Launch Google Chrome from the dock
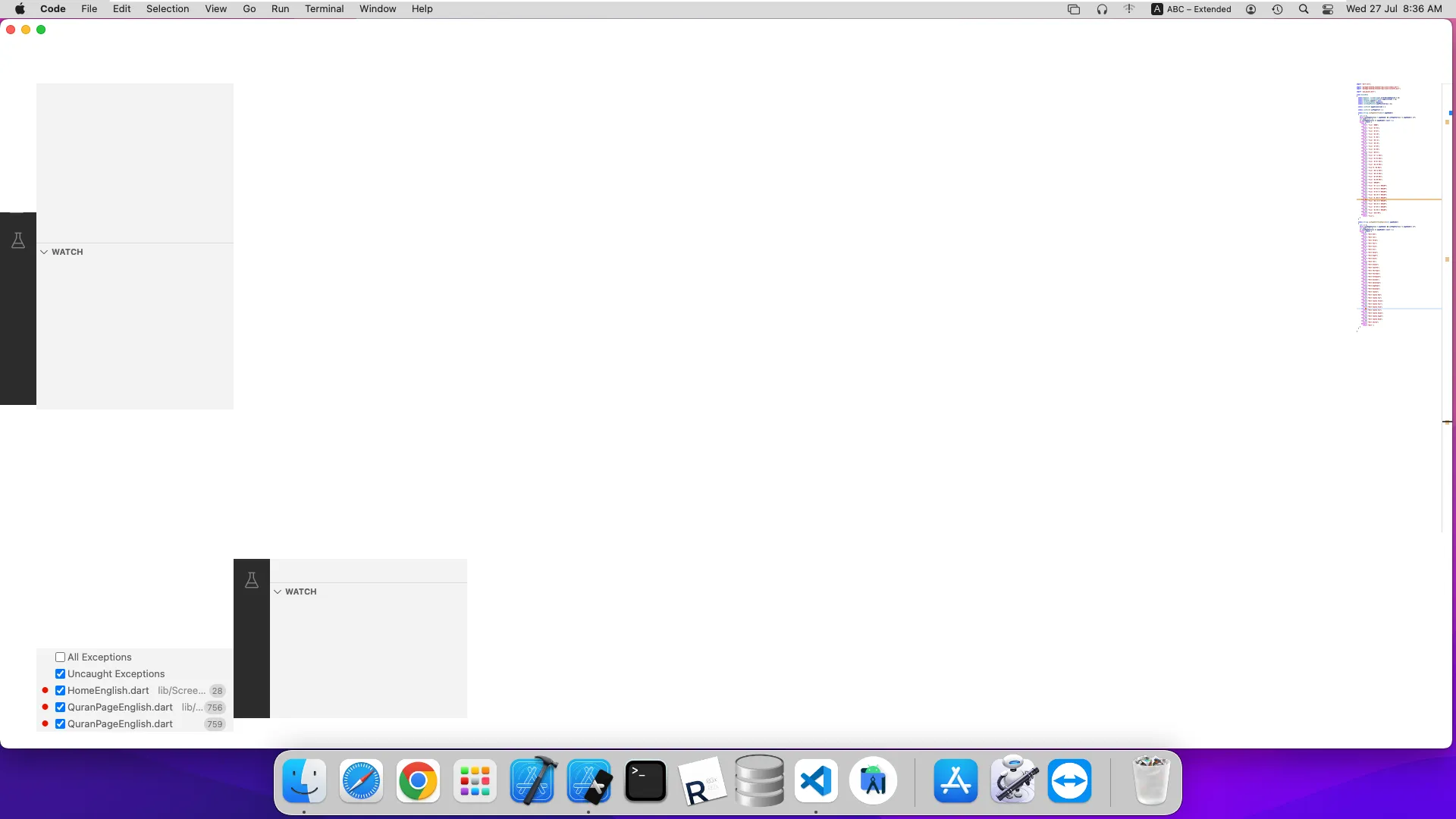Screen dimensions: 1456x819 (418, 781)
